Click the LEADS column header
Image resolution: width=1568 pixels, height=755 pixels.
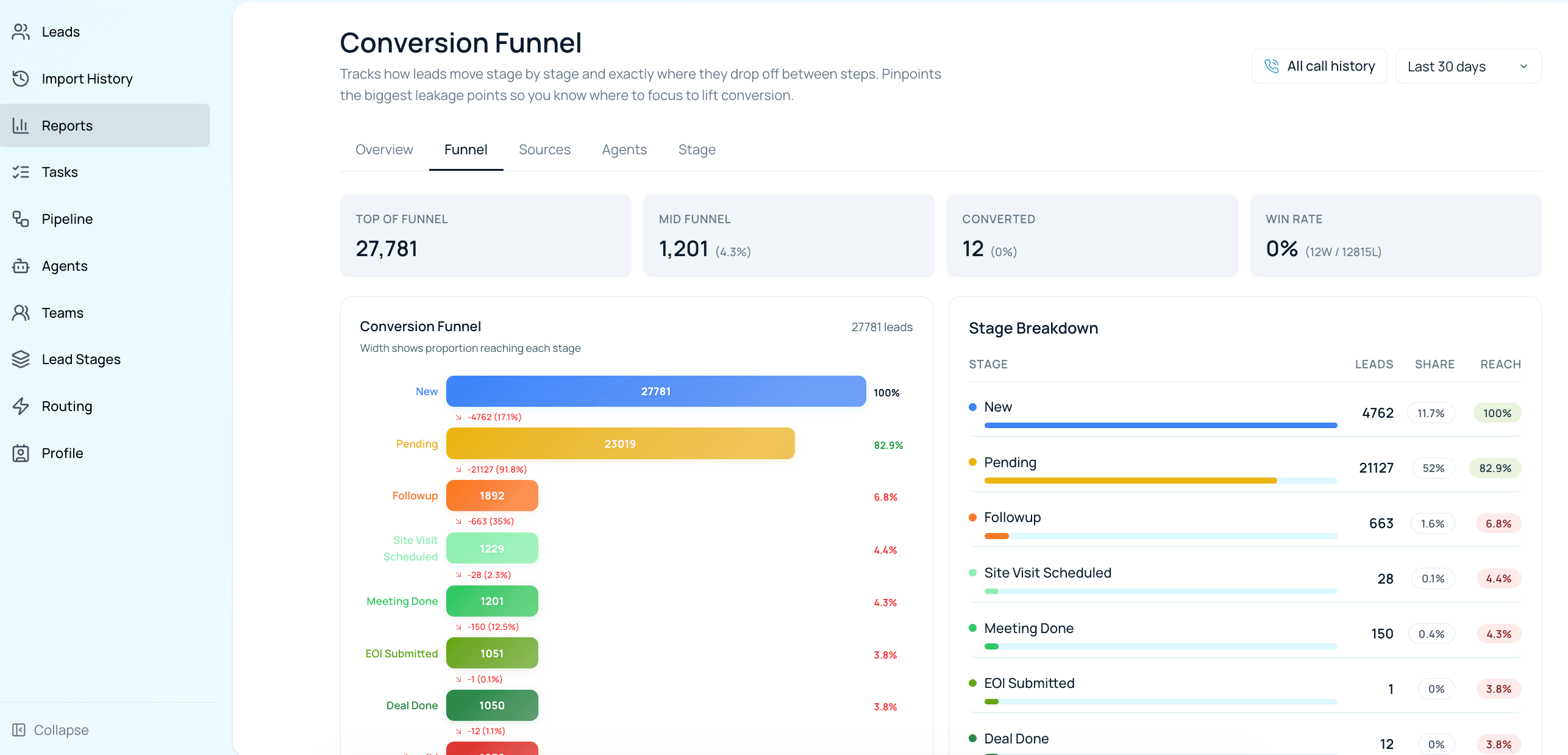click(x=1374, y=364)
